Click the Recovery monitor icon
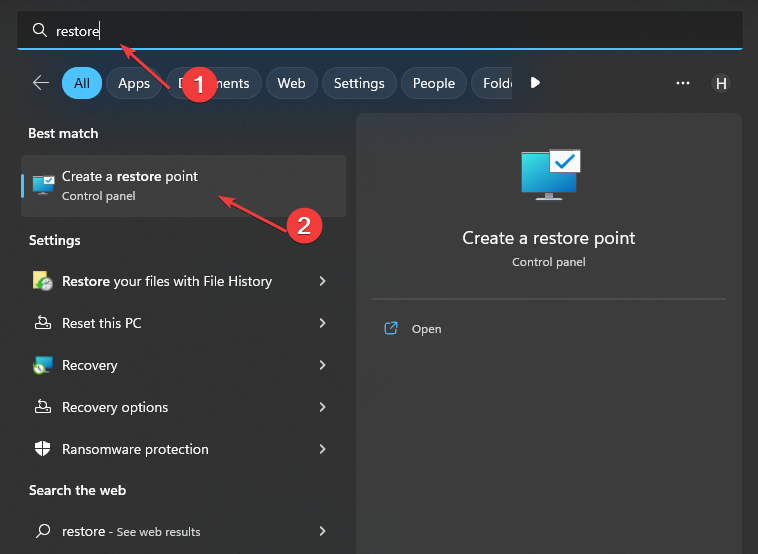This screenshot has width=758, height=554. (43, 365)
